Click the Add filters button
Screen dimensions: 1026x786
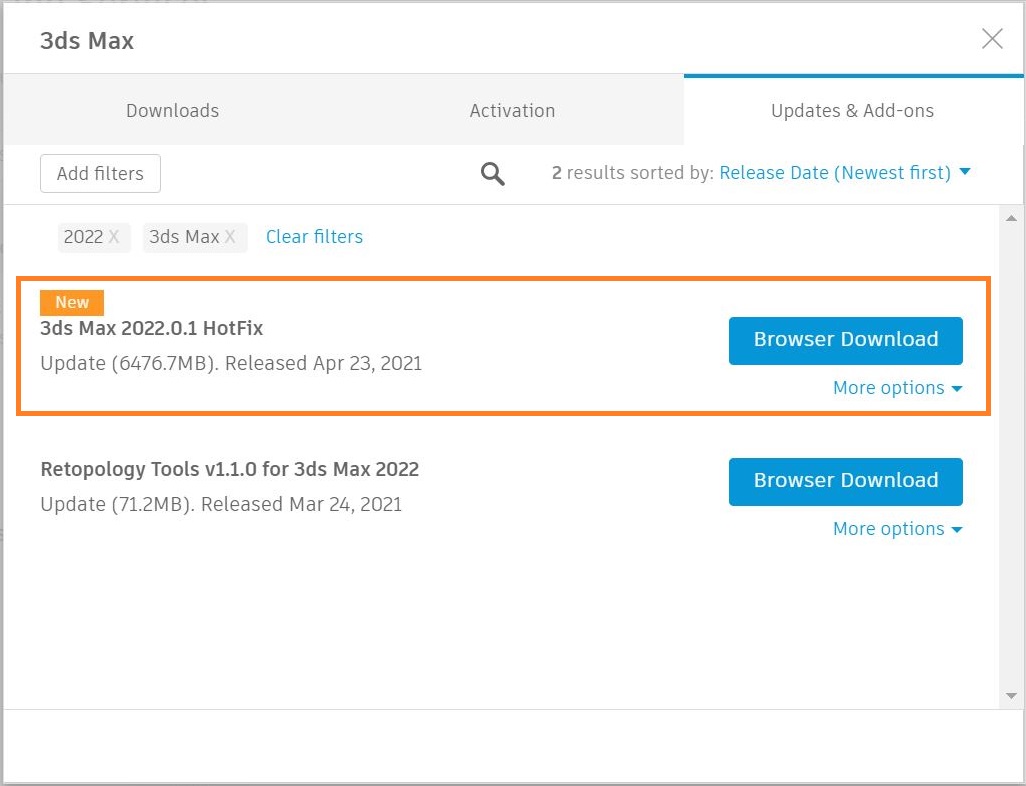point(100,173)
